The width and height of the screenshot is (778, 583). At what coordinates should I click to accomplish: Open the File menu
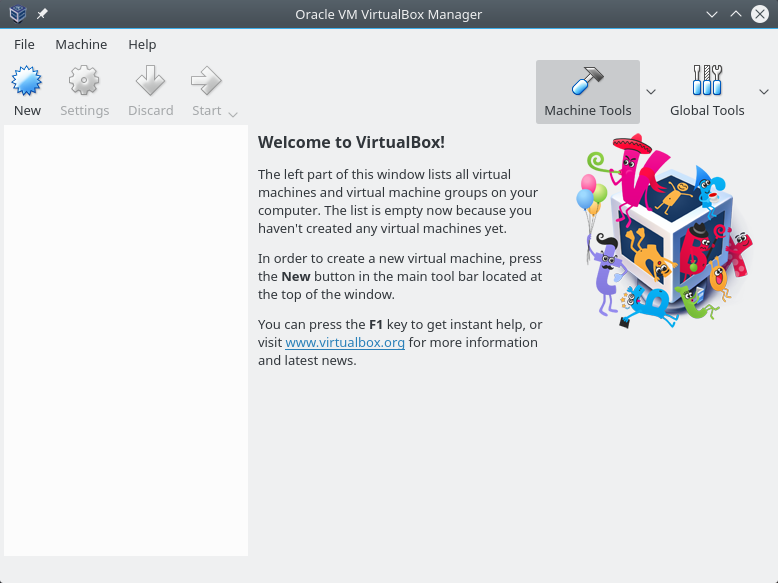click(24, 44)
